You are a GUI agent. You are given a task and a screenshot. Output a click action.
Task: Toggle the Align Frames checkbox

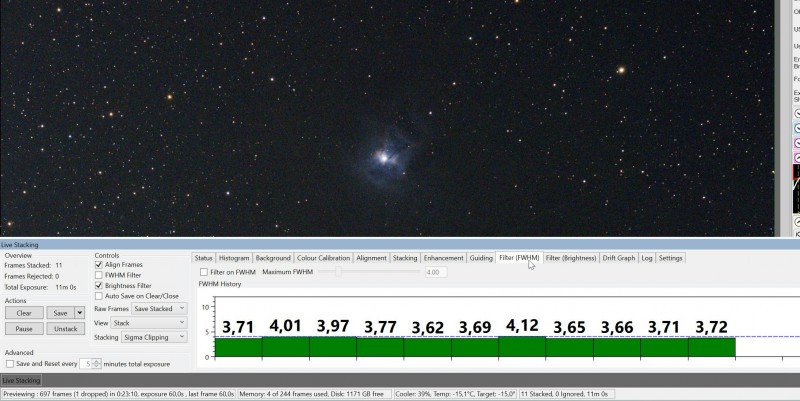point(98,265)
